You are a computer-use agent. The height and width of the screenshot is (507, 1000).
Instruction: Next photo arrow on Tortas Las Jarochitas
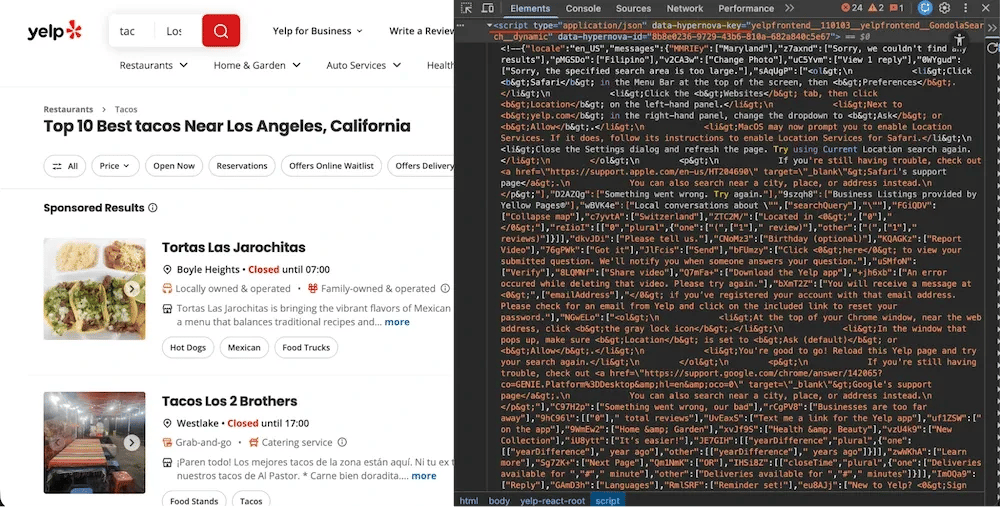[x=132, y=288]
